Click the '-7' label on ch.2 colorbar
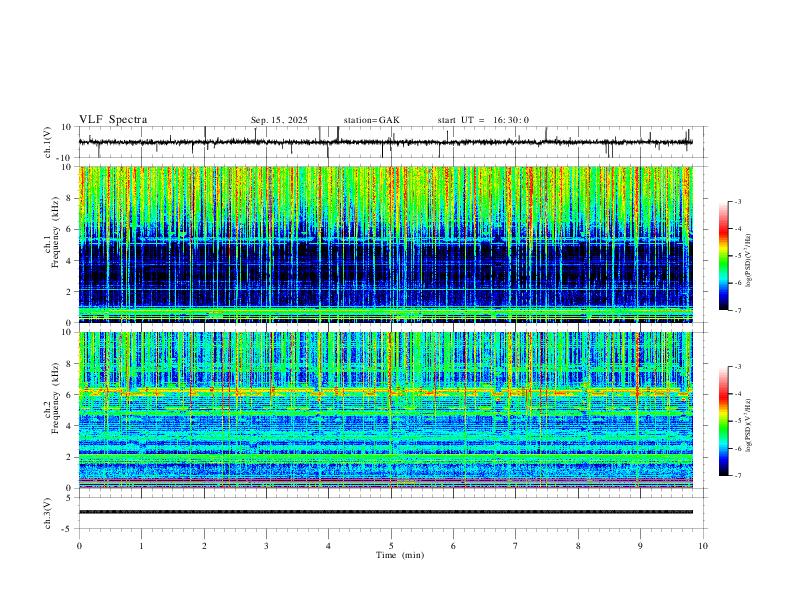 click(x=738, y=476)
